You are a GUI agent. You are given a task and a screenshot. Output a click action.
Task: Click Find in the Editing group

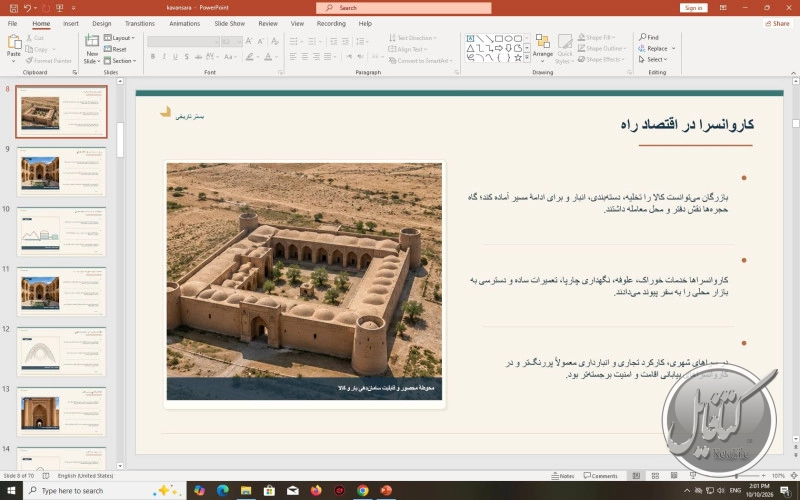(x=649, y=37)
